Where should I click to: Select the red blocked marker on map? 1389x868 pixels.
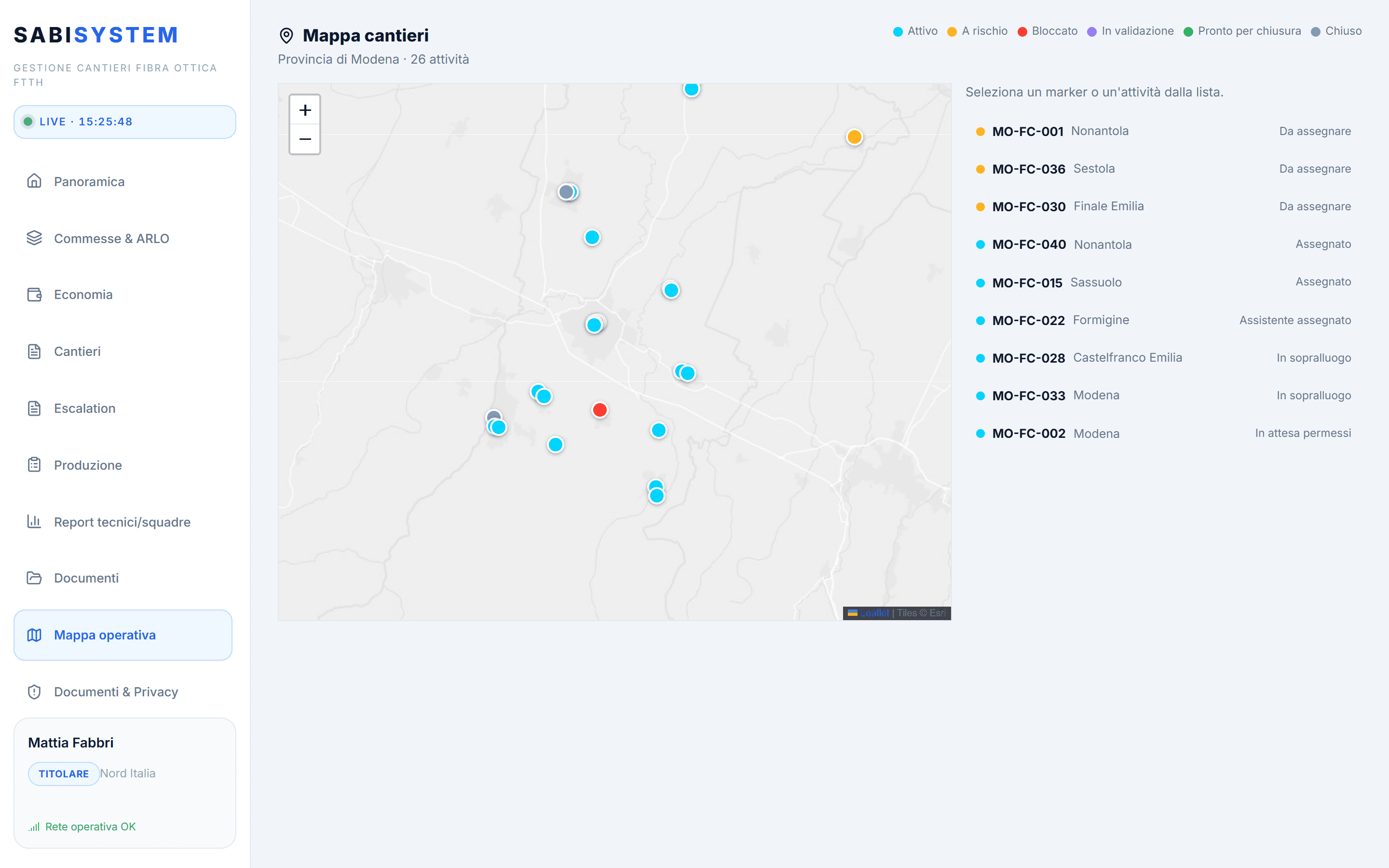click(x=600, y=410)
